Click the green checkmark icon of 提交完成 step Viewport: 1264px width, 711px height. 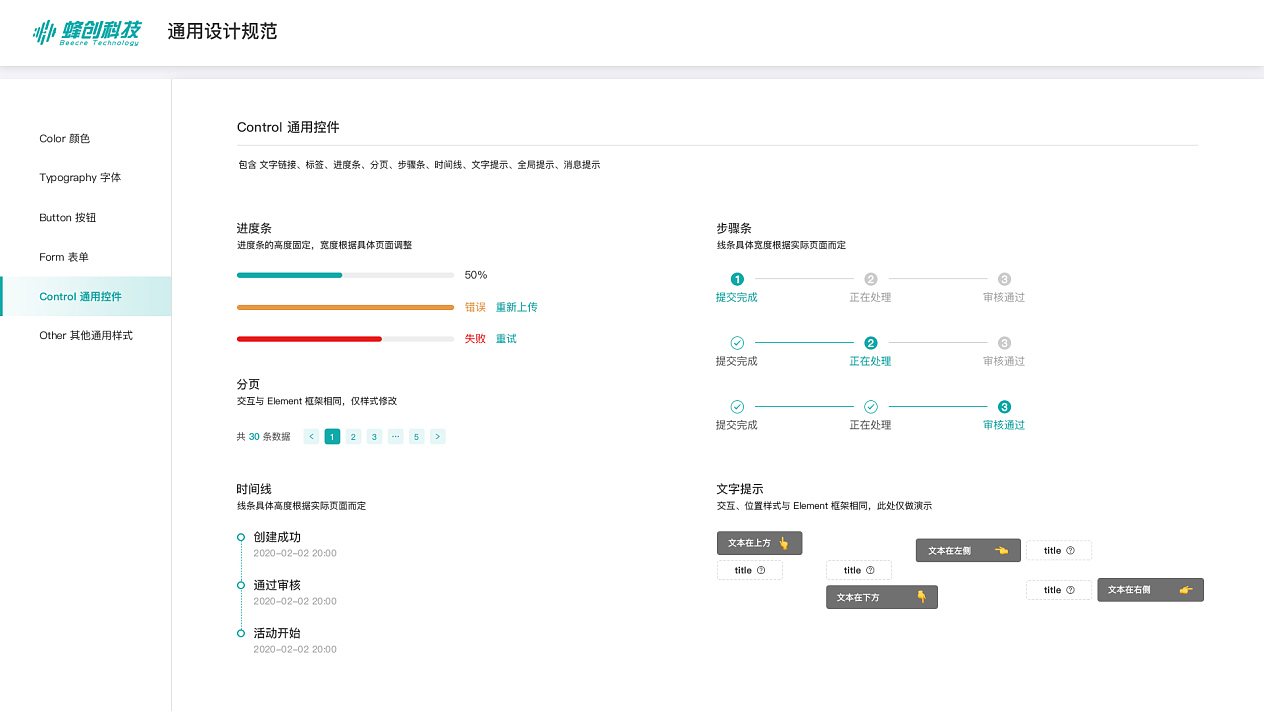(x=737, y=342)
